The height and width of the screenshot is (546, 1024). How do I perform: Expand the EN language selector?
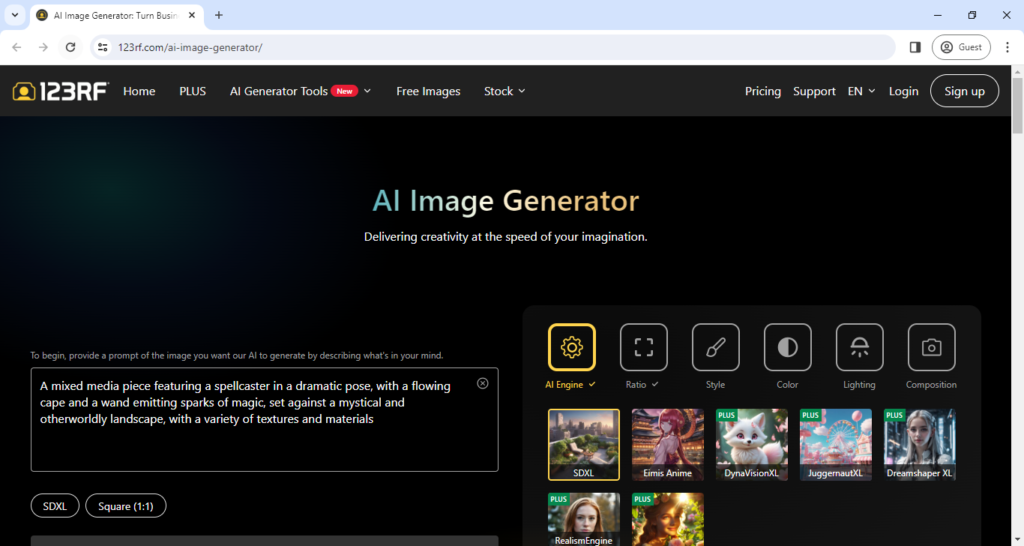[861, 91]
